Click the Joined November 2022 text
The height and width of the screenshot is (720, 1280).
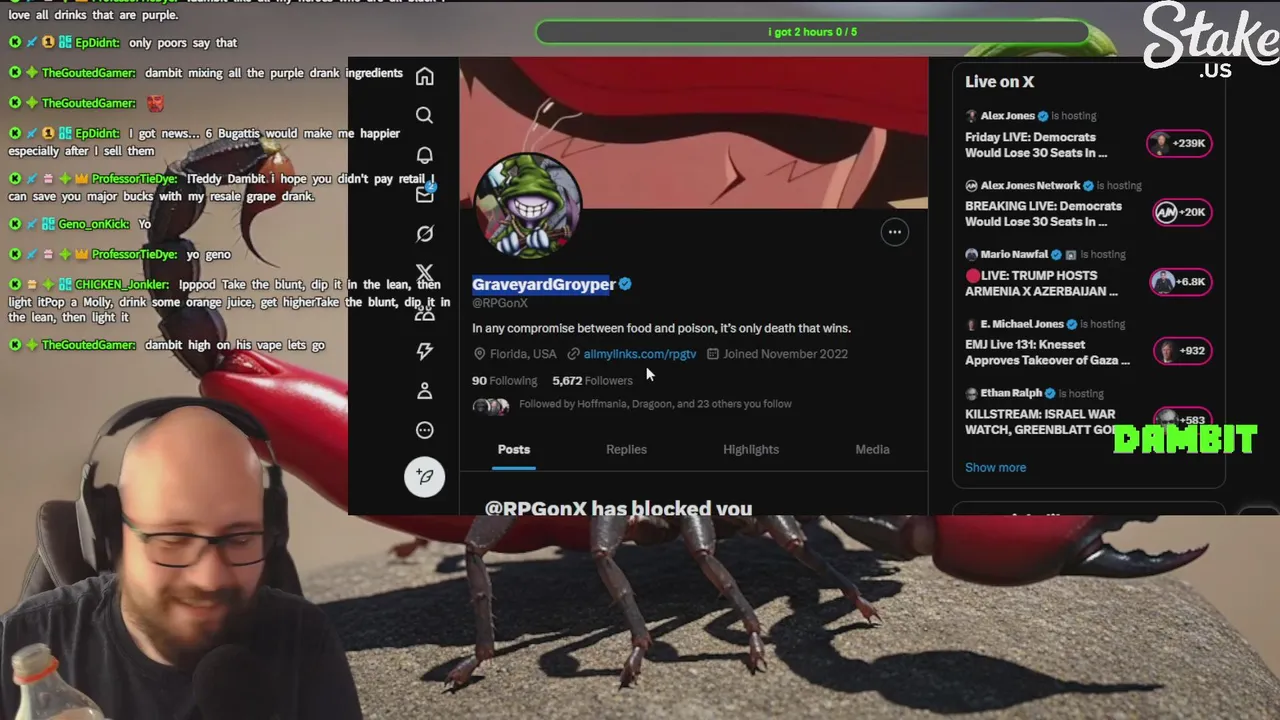point(786,354)
